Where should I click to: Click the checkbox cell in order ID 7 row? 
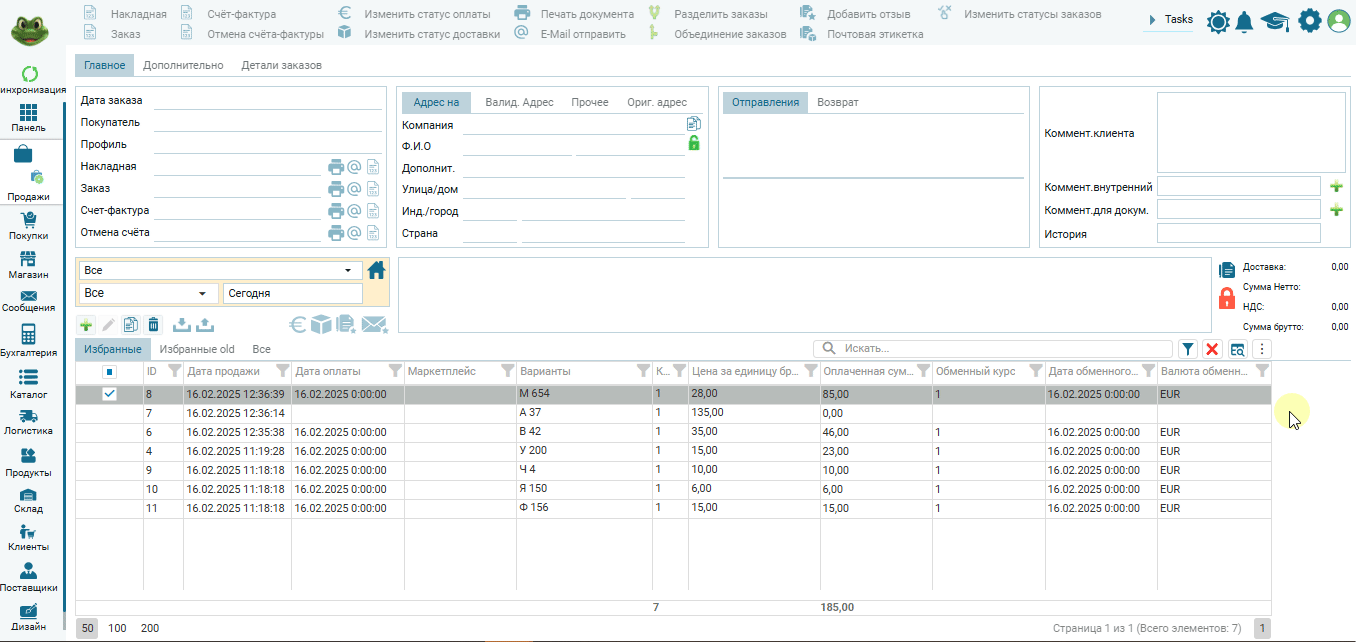110,413
